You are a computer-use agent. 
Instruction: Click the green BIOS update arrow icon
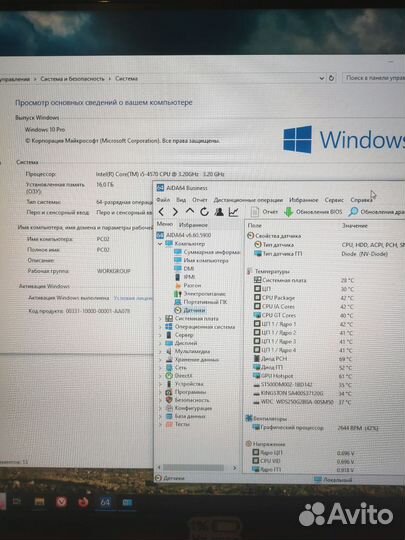[288, 212]
